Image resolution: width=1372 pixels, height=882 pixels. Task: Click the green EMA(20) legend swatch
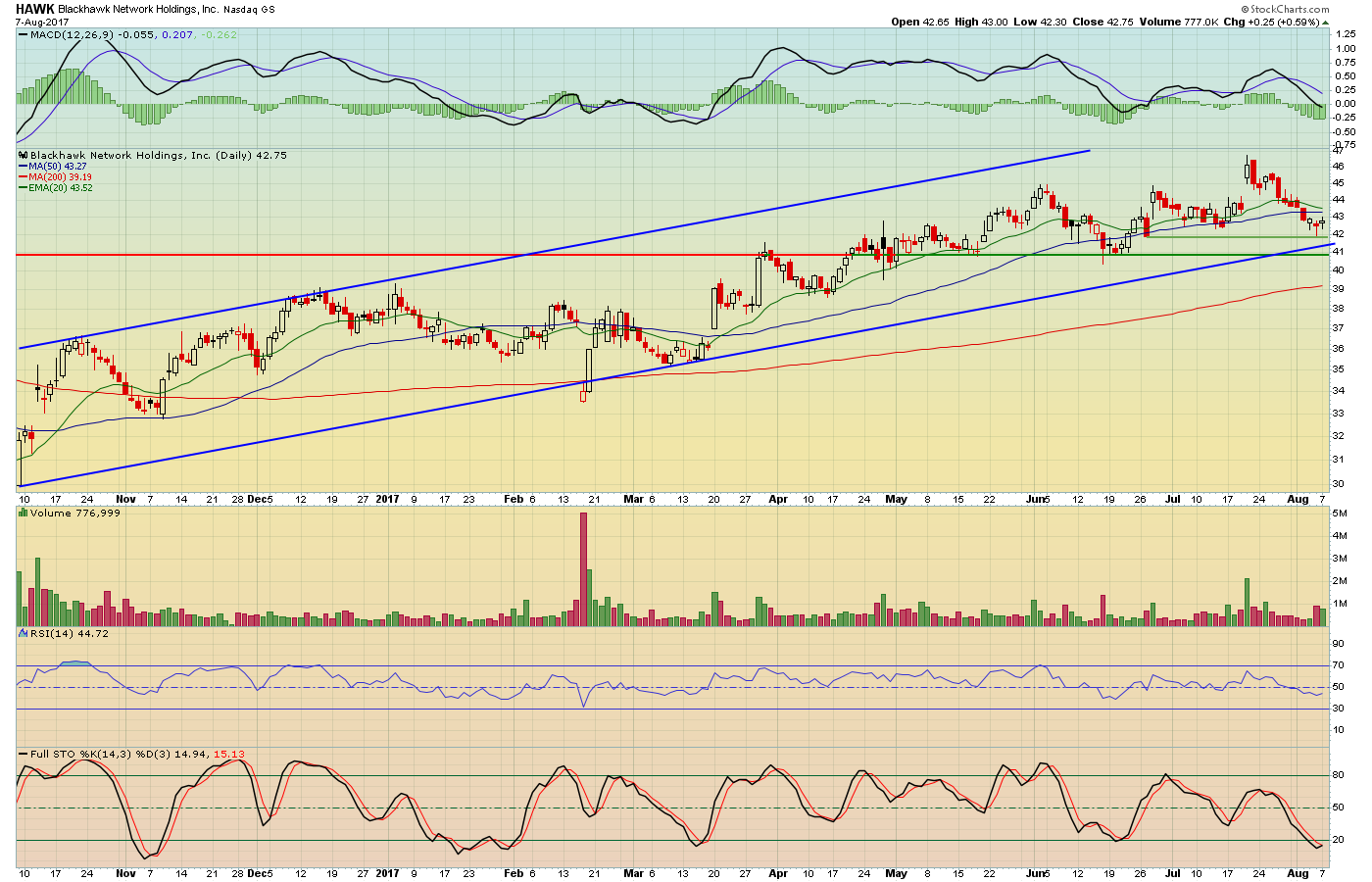tap(23, 188)
